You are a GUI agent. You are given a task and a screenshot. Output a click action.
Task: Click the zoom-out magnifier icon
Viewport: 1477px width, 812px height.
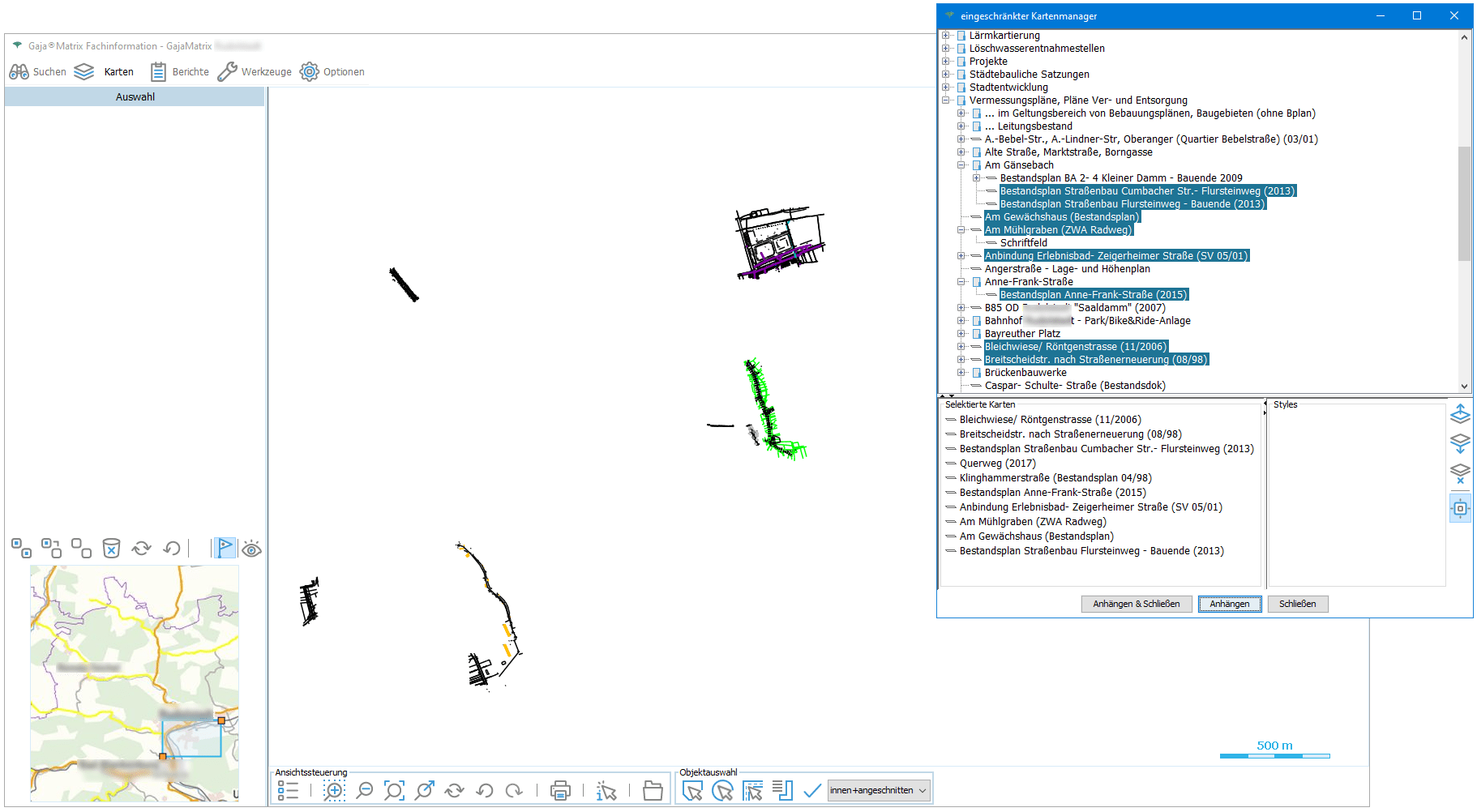(x=365, y=790)
